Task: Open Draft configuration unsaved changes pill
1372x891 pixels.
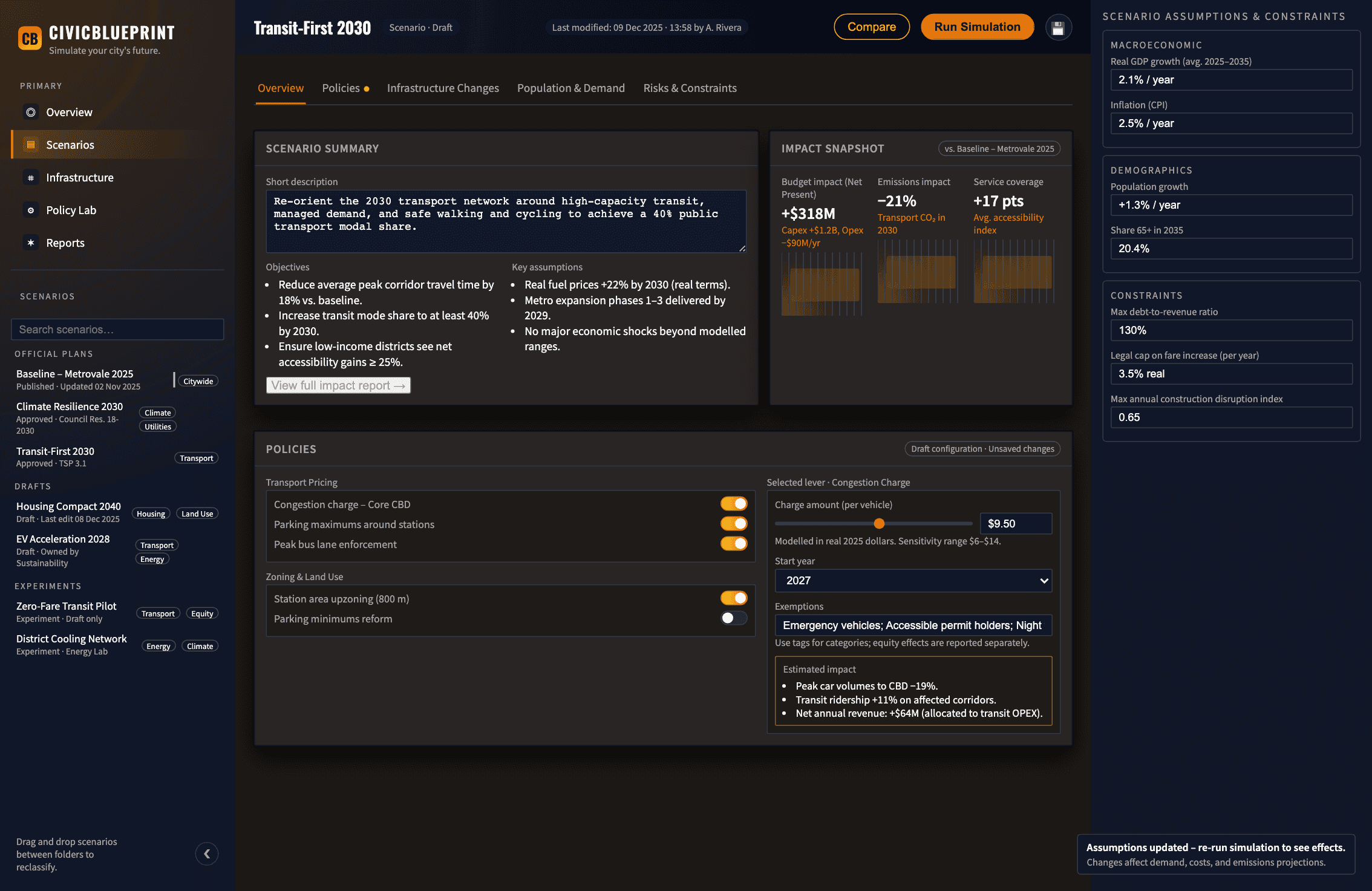Action: point(982,449)
